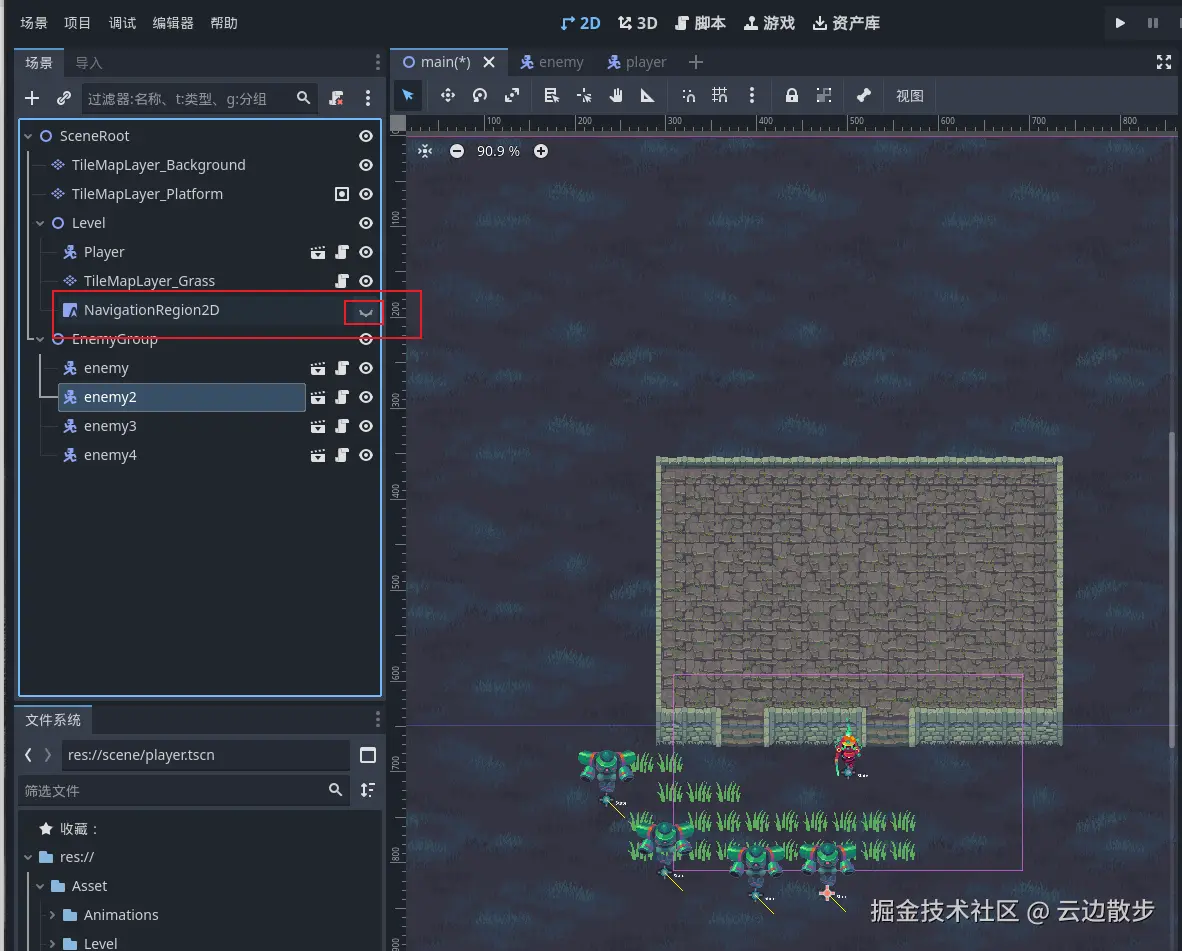Open the 场景 scene menu
The width and height of the screenshot is (1182, 951).
coord(33,23)
